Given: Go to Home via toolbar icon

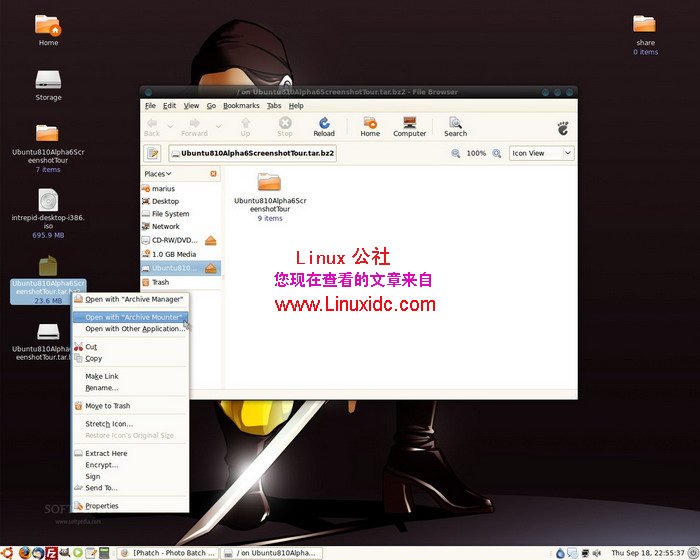Looking at the screenshot, I should (370, 127).
